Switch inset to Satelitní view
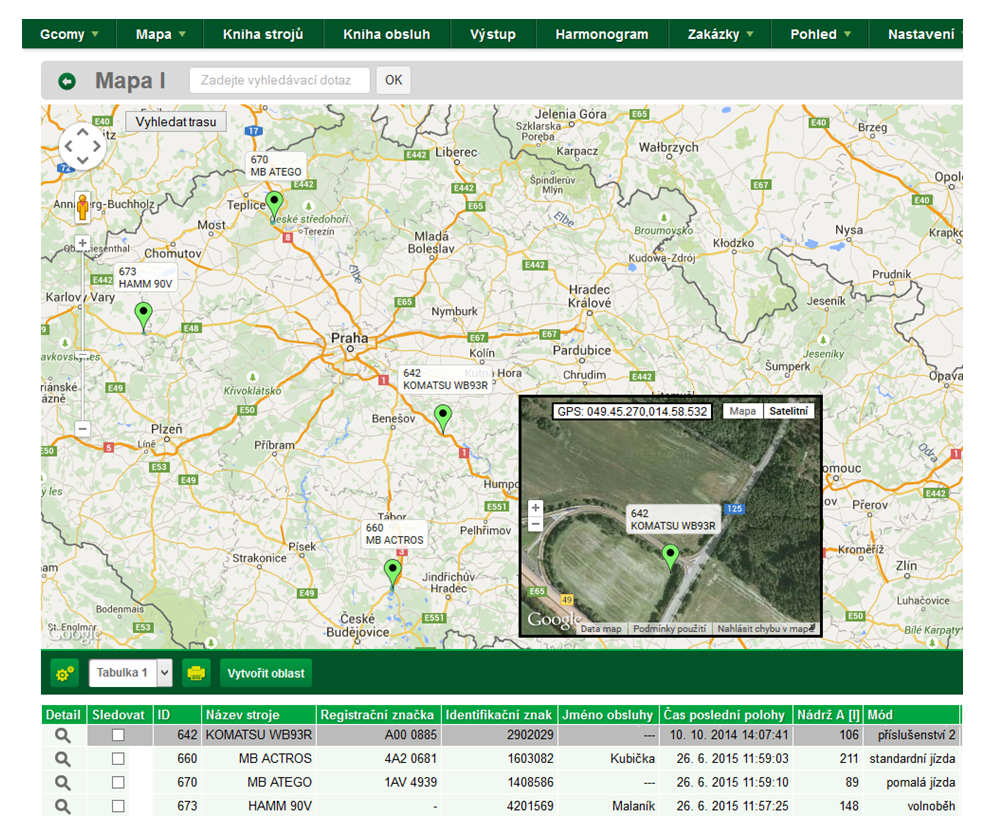The image size is (989, 838). click(x=788, y=411)
